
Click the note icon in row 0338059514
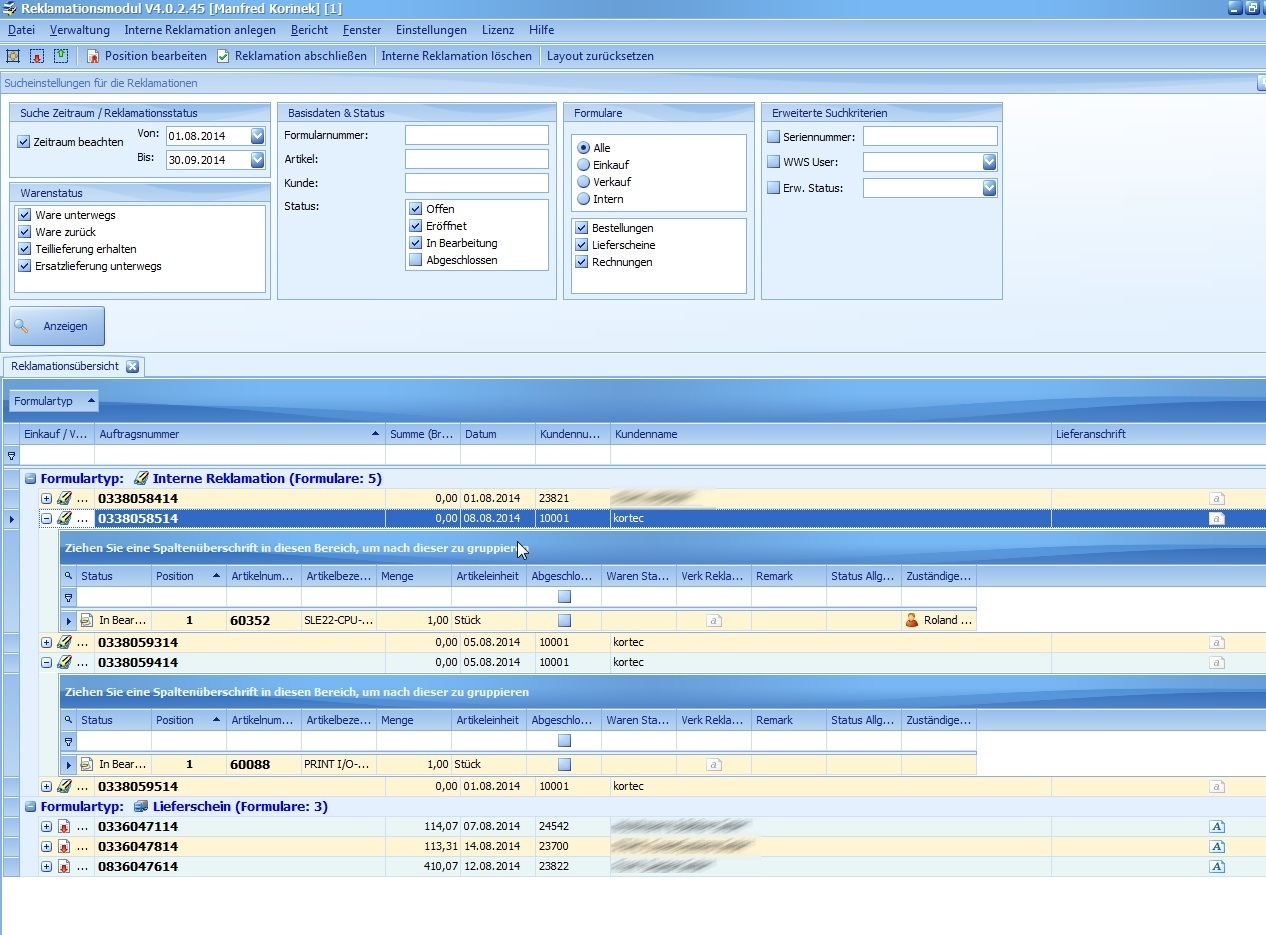coord(1217,786)
